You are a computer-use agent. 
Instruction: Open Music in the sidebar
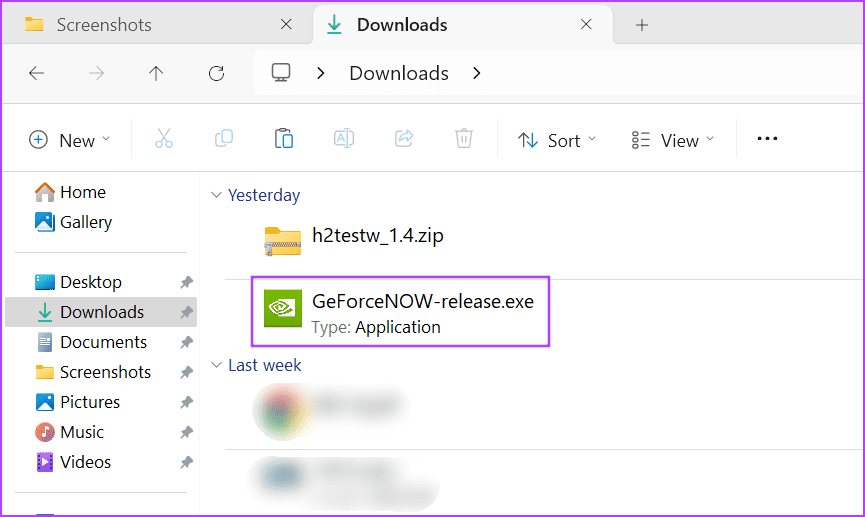click(x=69, y=431)
